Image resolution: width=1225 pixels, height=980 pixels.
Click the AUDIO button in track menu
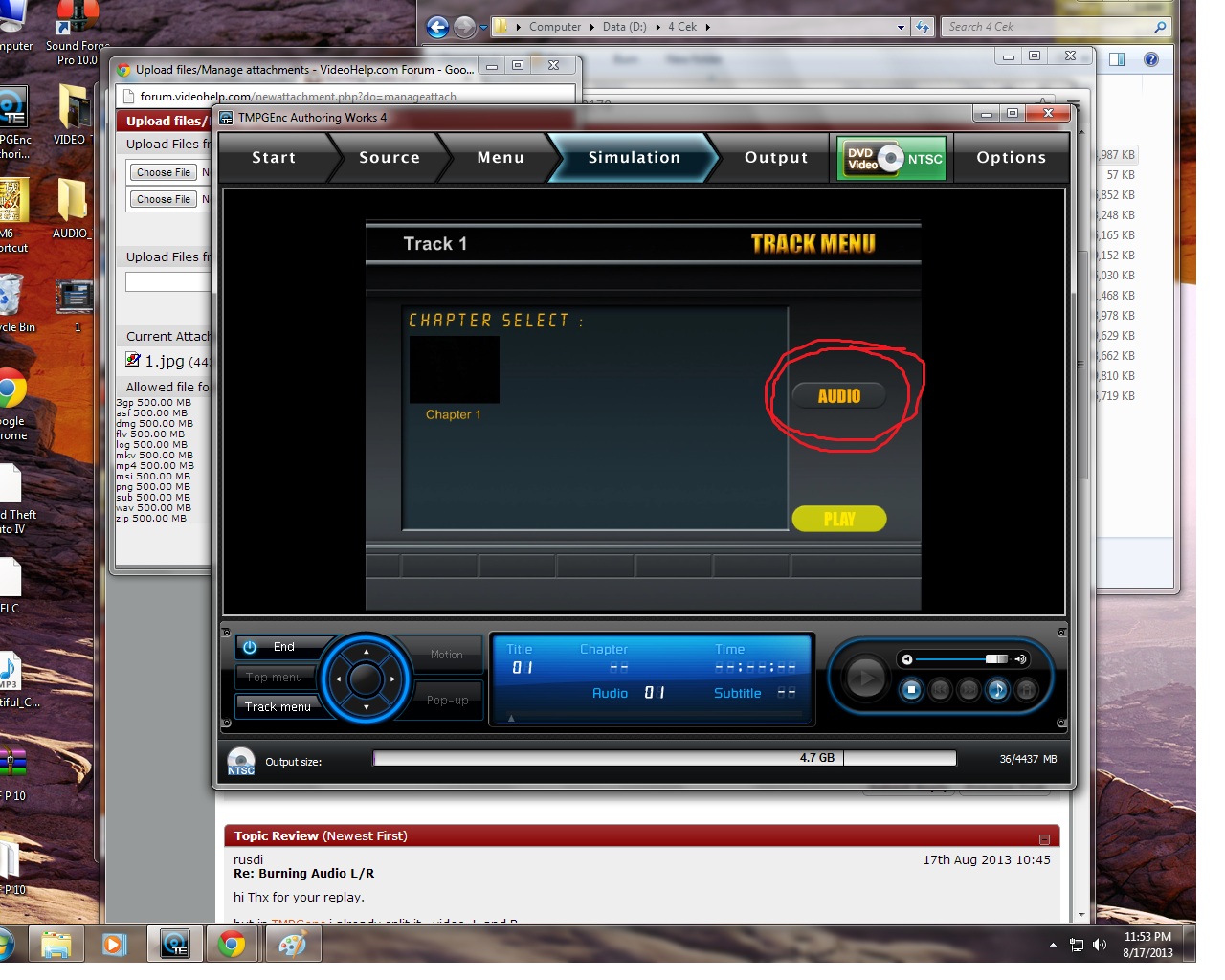[838, 395]
